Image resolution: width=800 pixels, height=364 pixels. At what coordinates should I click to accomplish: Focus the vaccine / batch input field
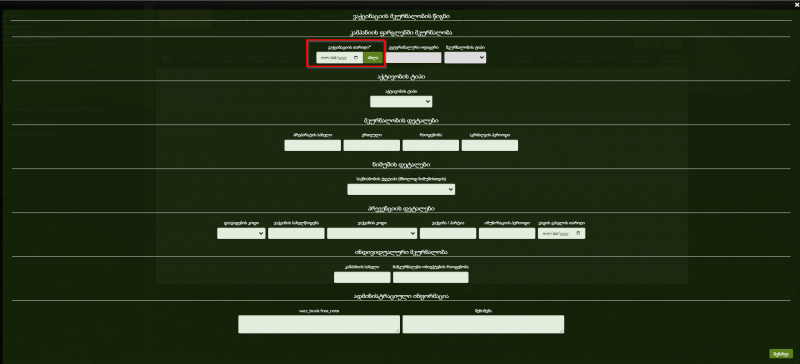(448, 233)
